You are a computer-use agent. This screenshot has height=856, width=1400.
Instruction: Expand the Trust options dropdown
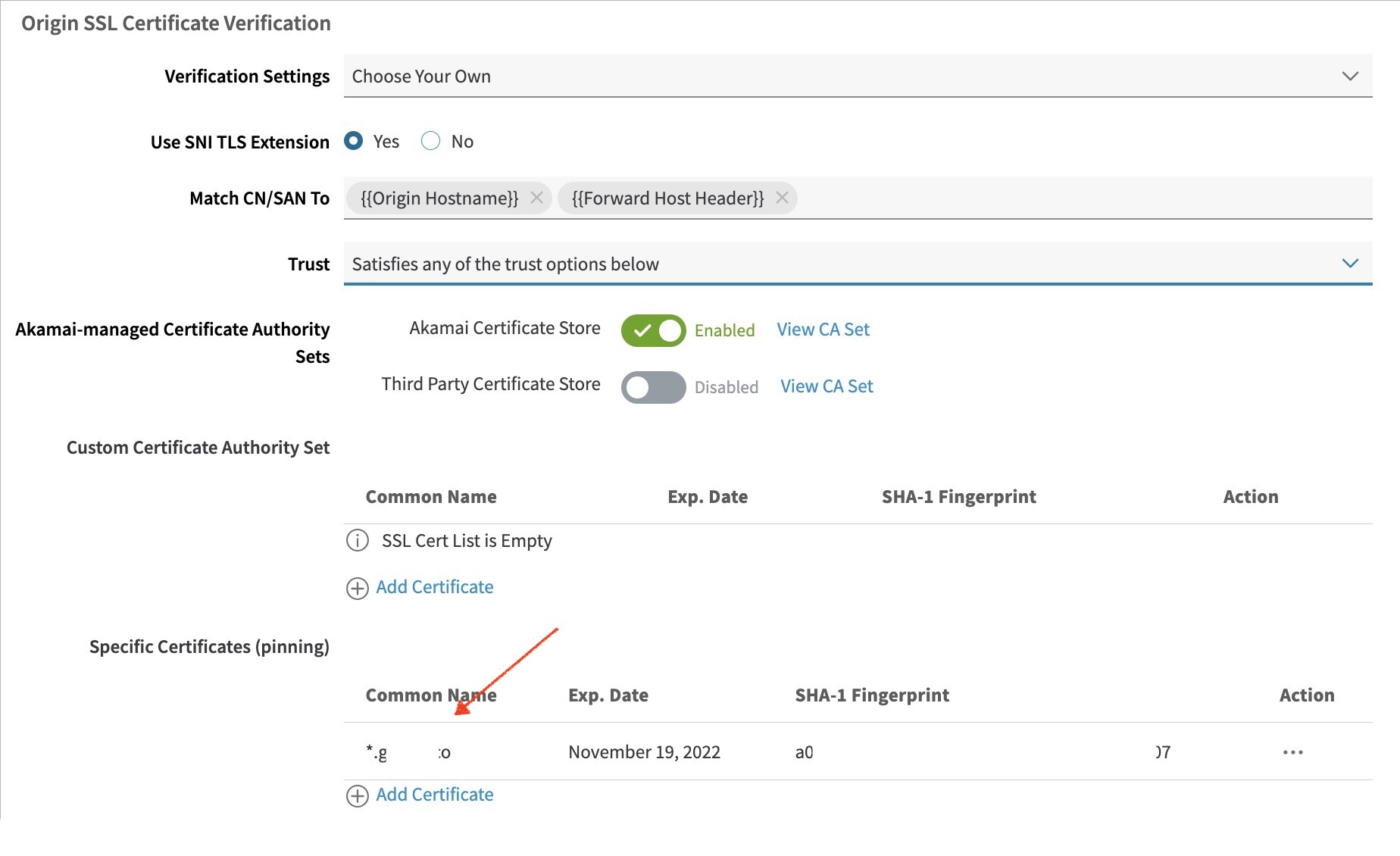pyautogui.click(x=858, y=264)
